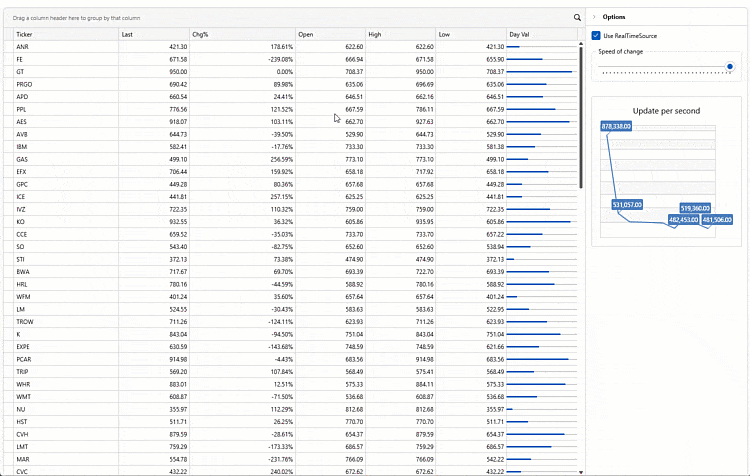Click the 878,338.00 chart data label

(x=616, y=127)
